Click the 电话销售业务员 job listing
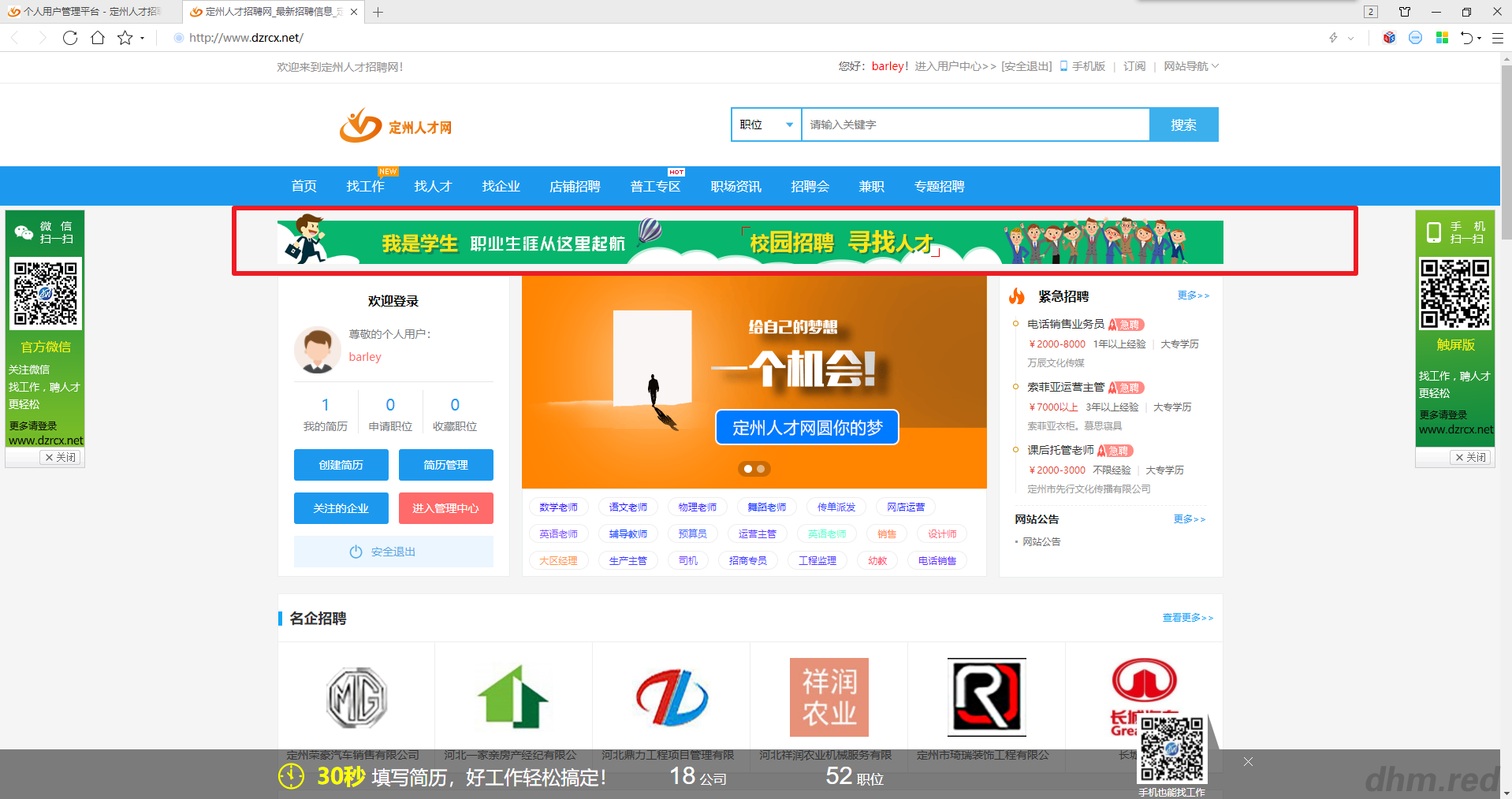 1066,324
